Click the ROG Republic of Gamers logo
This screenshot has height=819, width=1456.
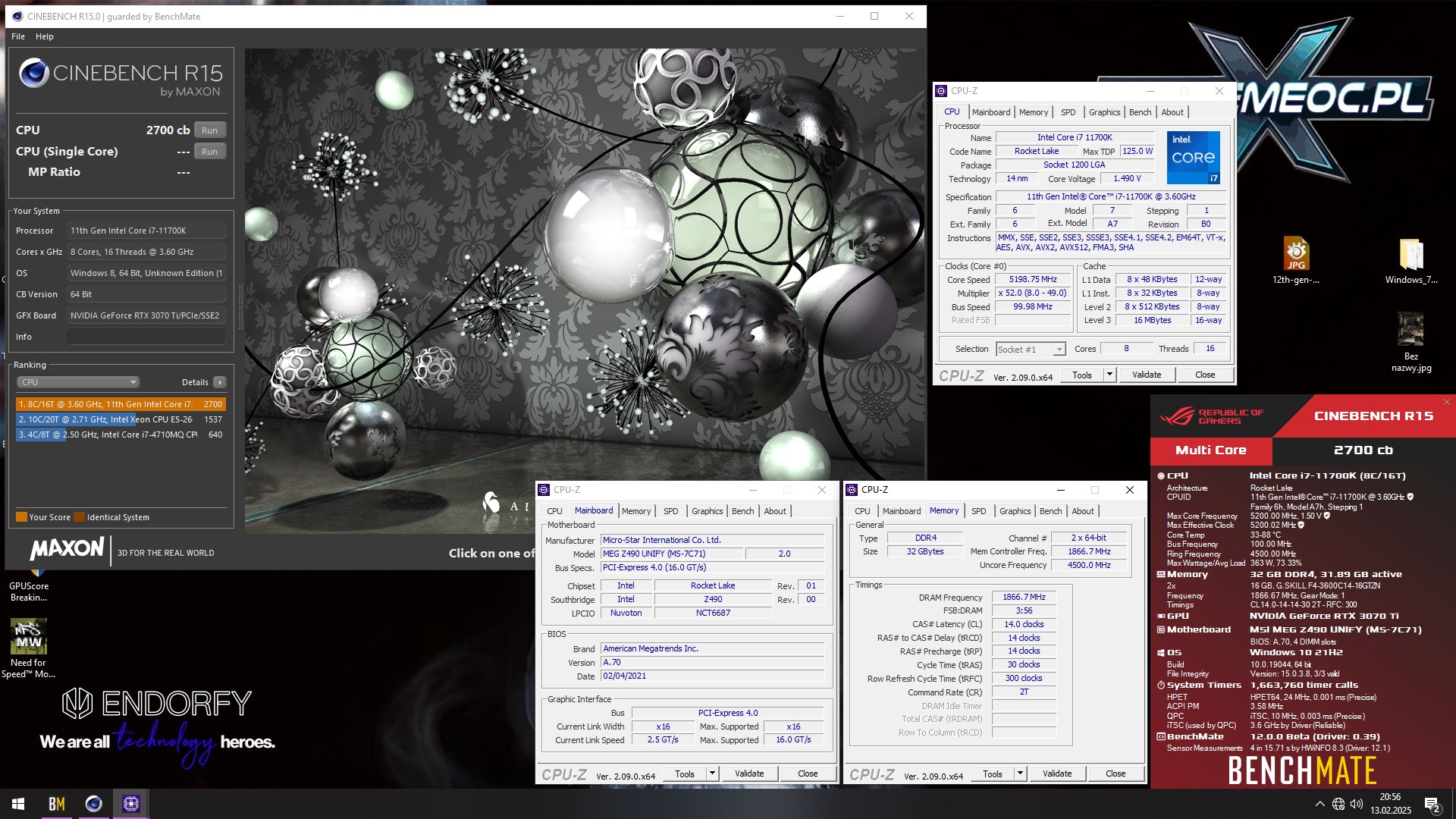[x=1211, y=416]
